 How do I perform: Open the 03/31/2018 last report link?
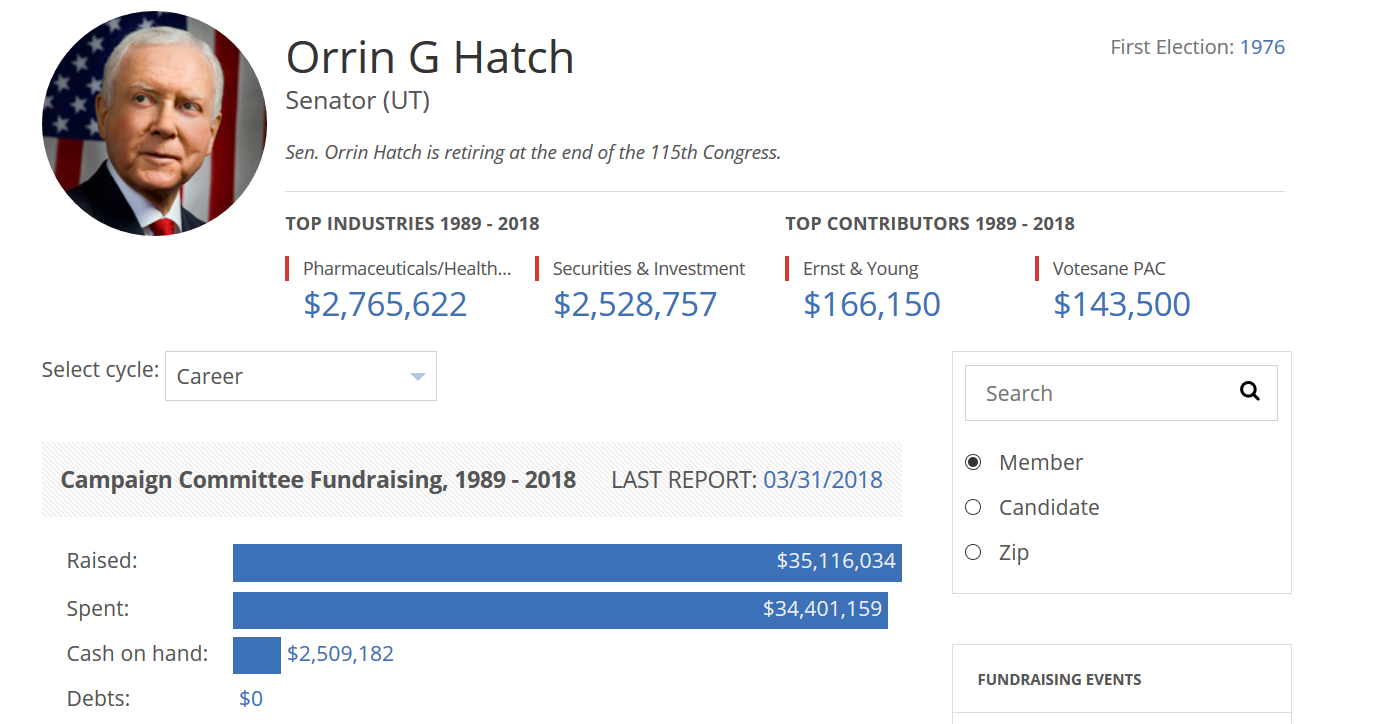822,480
